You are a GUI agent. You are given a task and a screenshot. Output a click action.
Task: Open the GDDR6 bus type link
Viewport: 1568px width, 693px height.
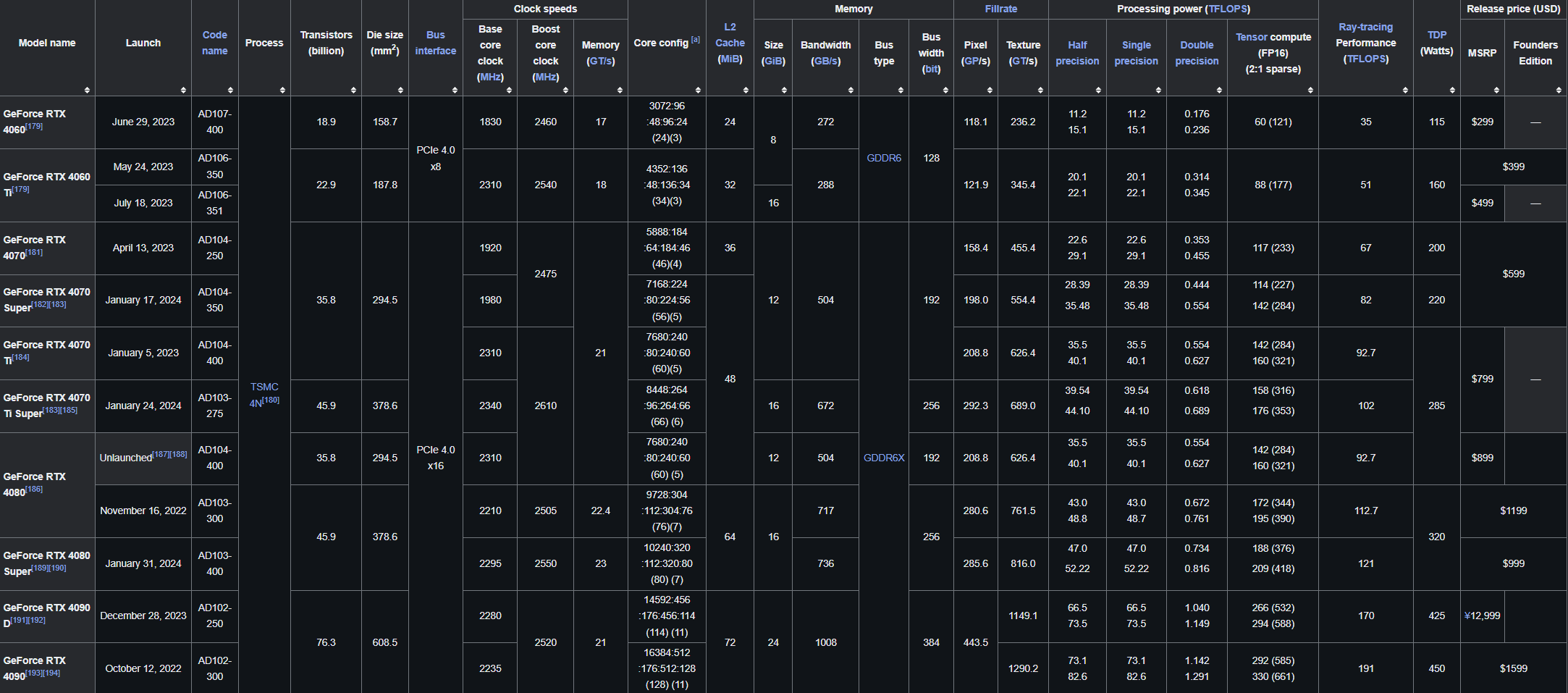(884, 158)
